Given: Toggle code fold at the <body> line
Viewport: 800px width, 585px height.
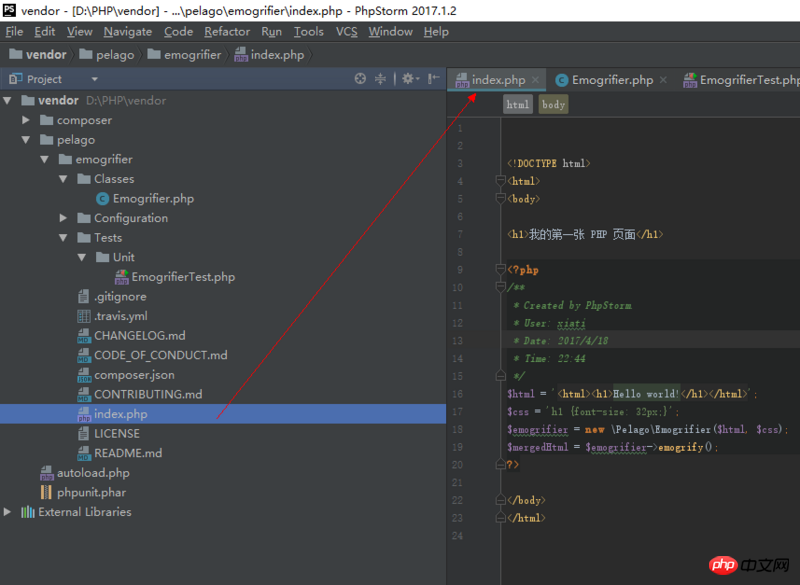Looking at the screenshot, I should (501, 198).
